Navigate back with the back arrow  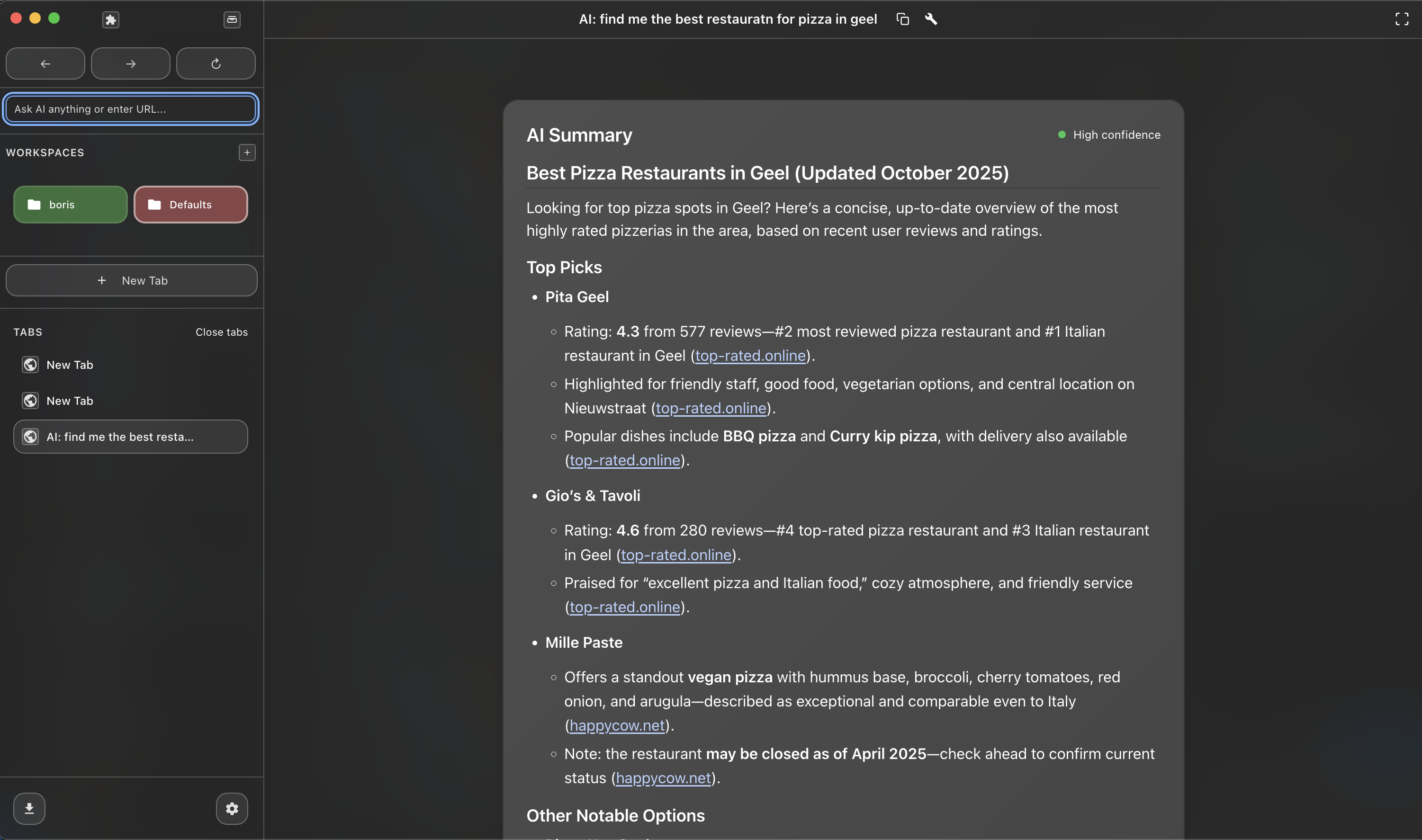(x=45, y=63)
